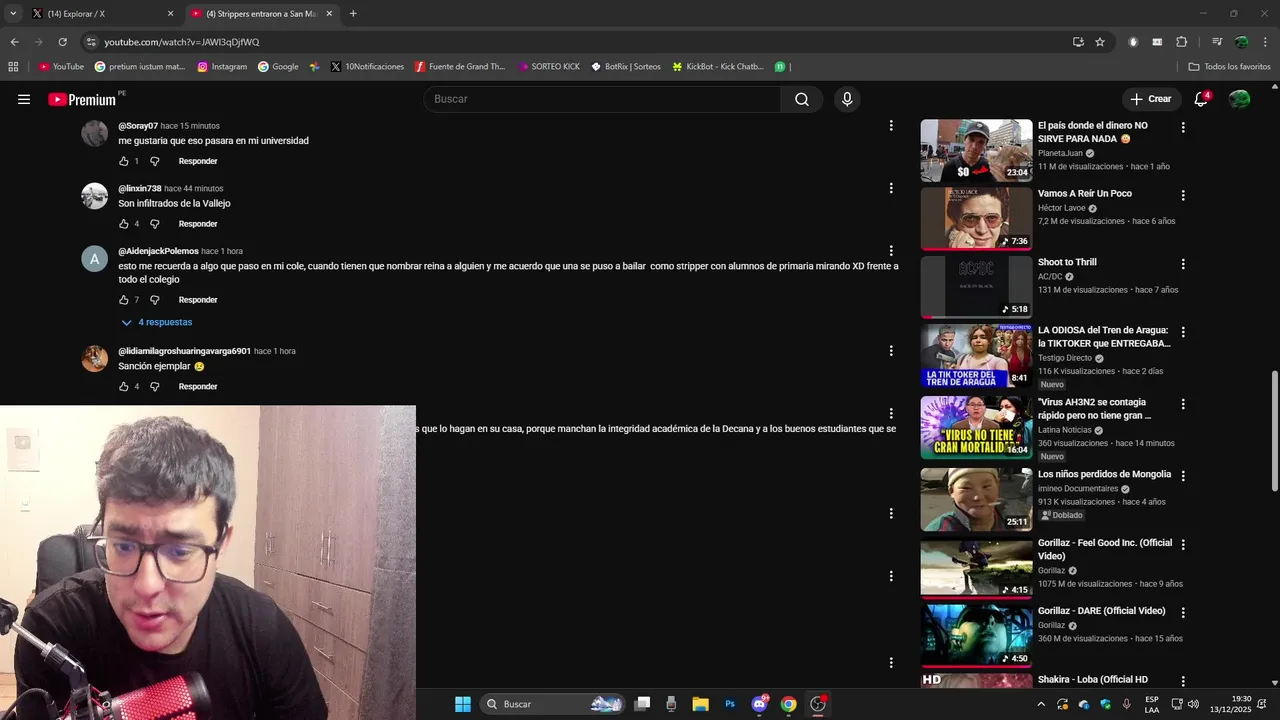Click the Chrome address bar URL
Image resolution: width=1280 pixels, height=720 pixels.
click(x=181, y=42)
